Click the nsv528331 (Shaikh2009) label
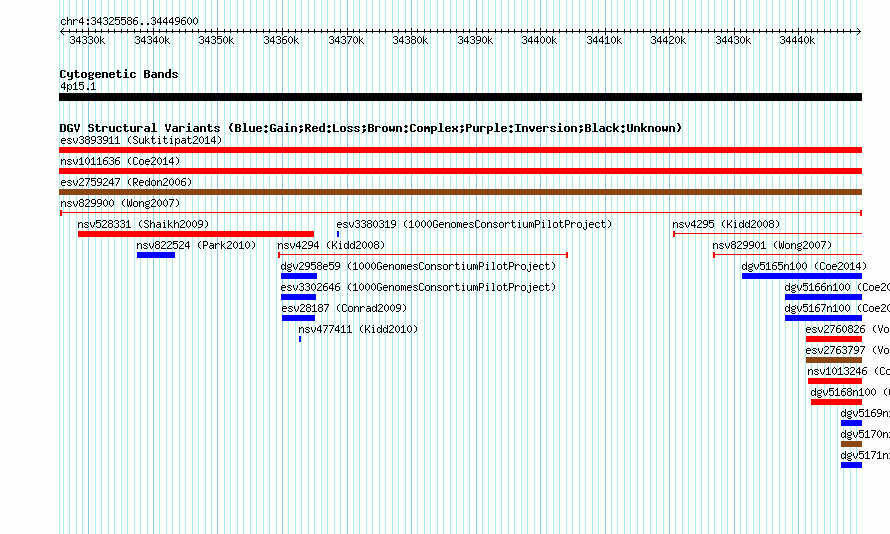Screen dimensions: 890x534 tap(144, 224)
